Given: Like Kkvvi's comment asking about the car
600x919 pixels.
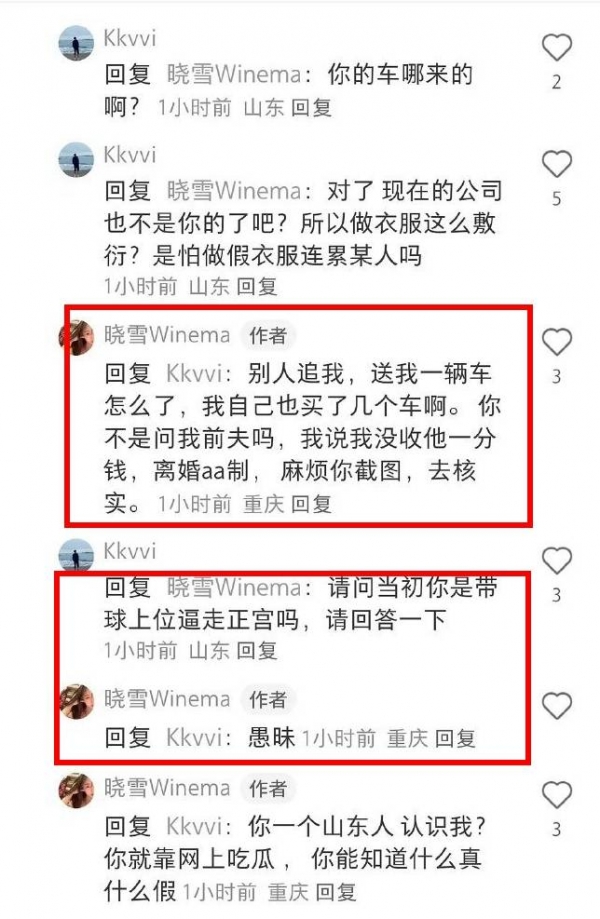Looking at the screenshot, I should [x=556, y=47].
